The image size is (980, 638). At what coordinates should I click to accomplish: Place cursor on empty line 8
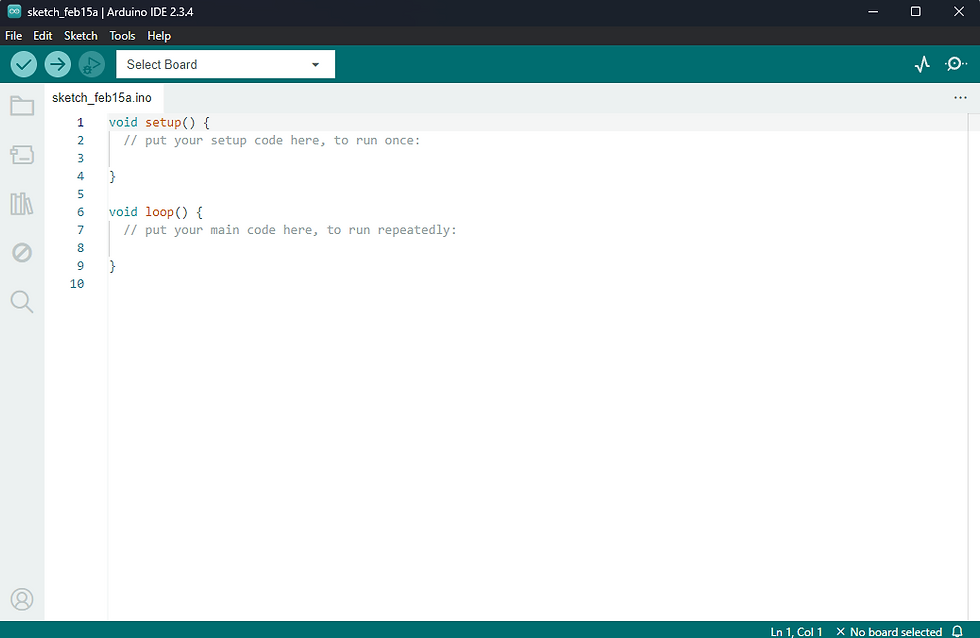538,248
